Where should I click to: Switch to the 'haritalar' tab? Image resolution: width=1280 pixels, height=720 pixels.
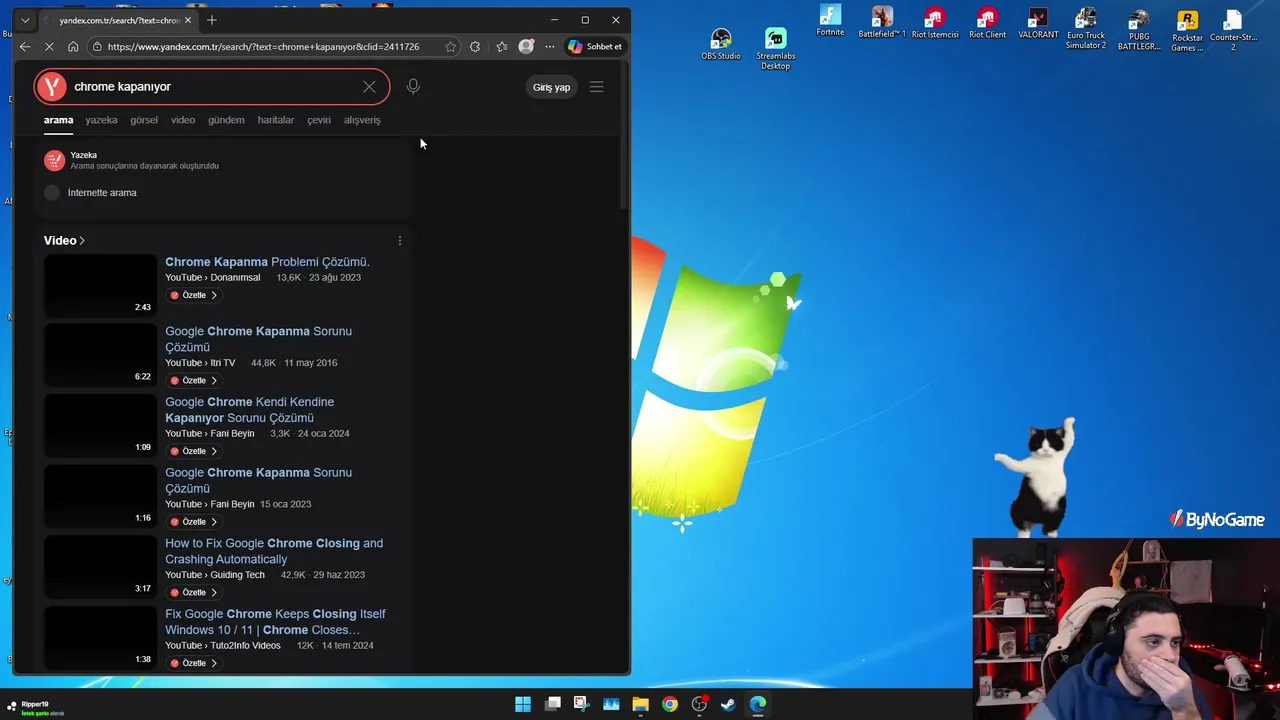(276, 120)
